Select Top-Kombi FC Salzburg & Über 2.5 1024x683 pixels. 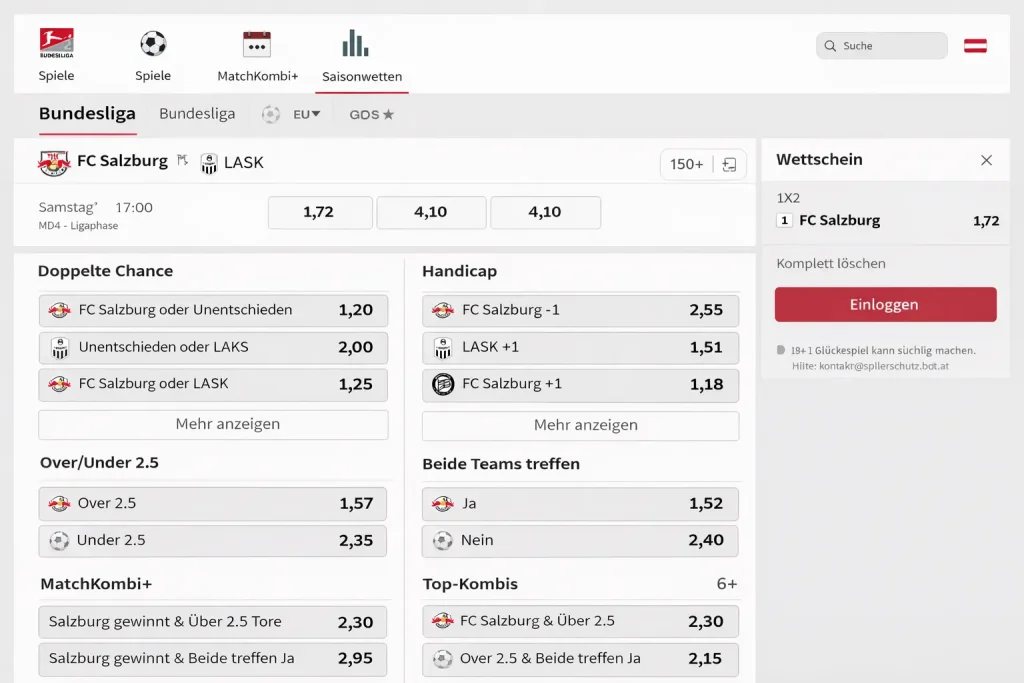tap(580, 621)
